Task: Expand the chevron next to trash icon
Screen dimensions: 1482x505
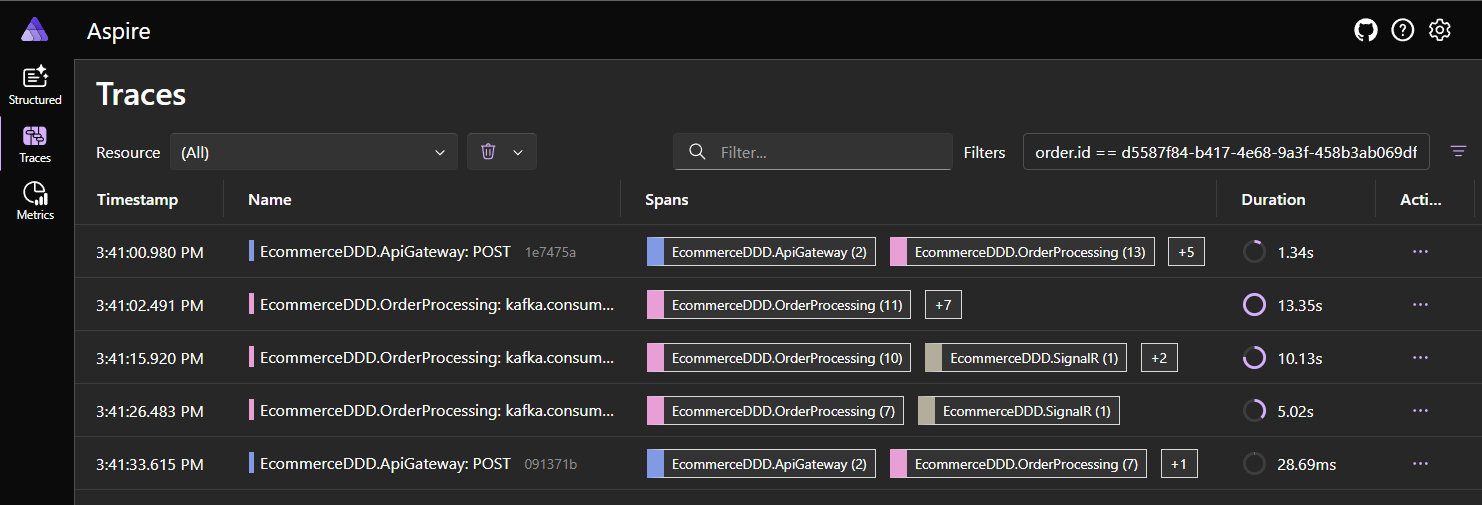Action: 518,152
